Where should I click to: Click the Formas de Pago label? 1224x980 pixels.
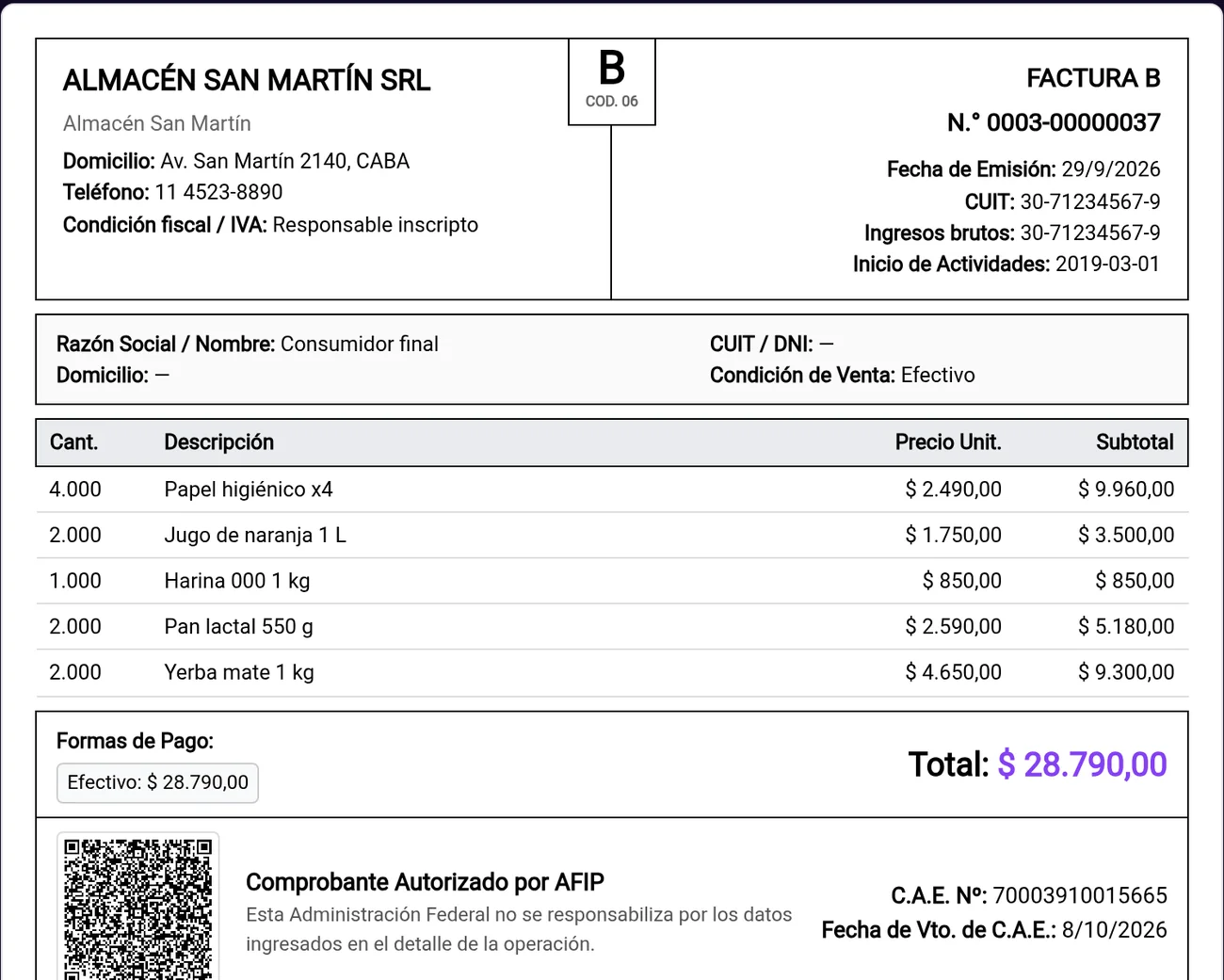pyautogui.click(x=135, y=741)
